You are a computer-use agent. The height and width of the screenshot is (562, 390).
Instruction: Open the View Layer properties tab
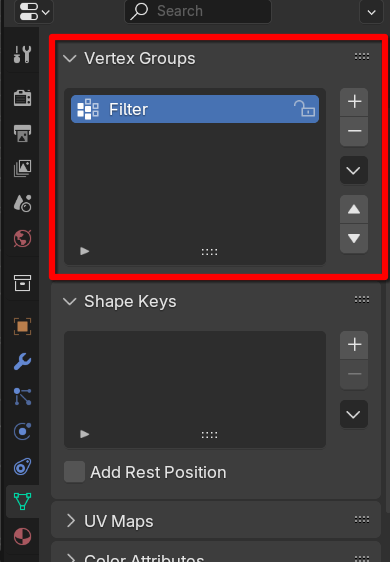[x=22, y=168]
